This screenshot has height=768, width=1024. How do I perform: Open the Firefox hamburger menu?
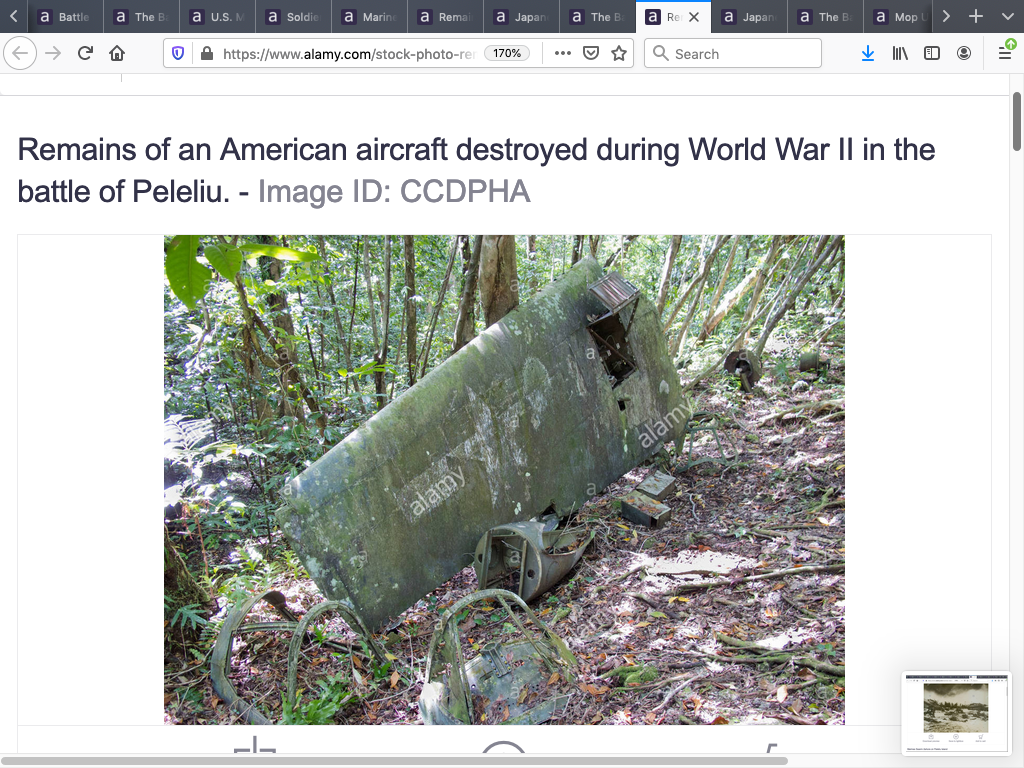(x=1005, y=53)
